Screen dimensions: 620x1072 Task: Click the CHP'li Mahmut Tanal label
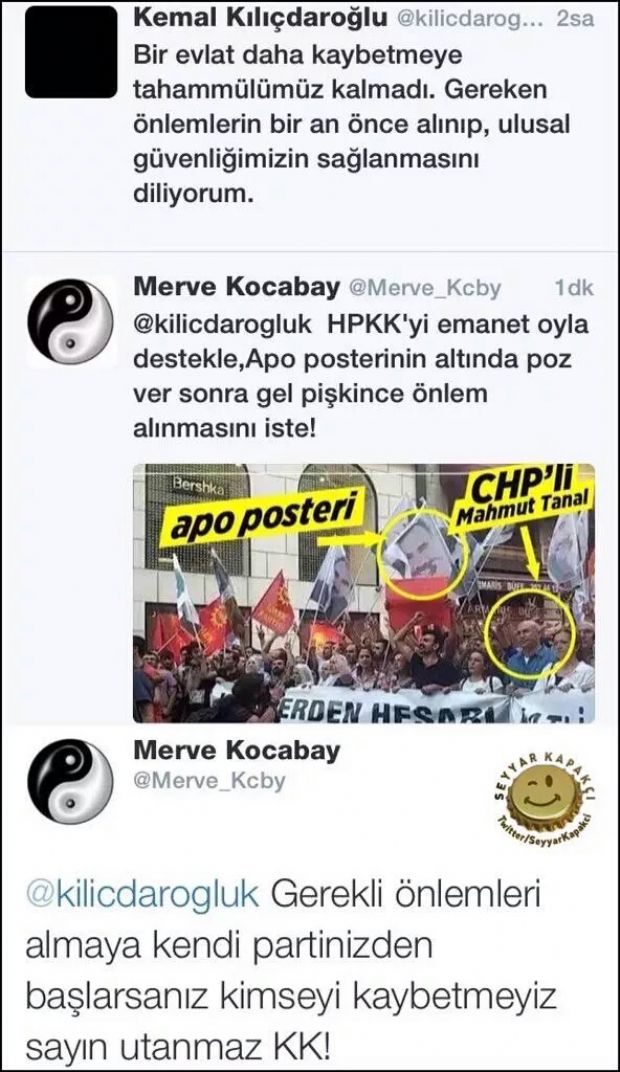[518, 496]
